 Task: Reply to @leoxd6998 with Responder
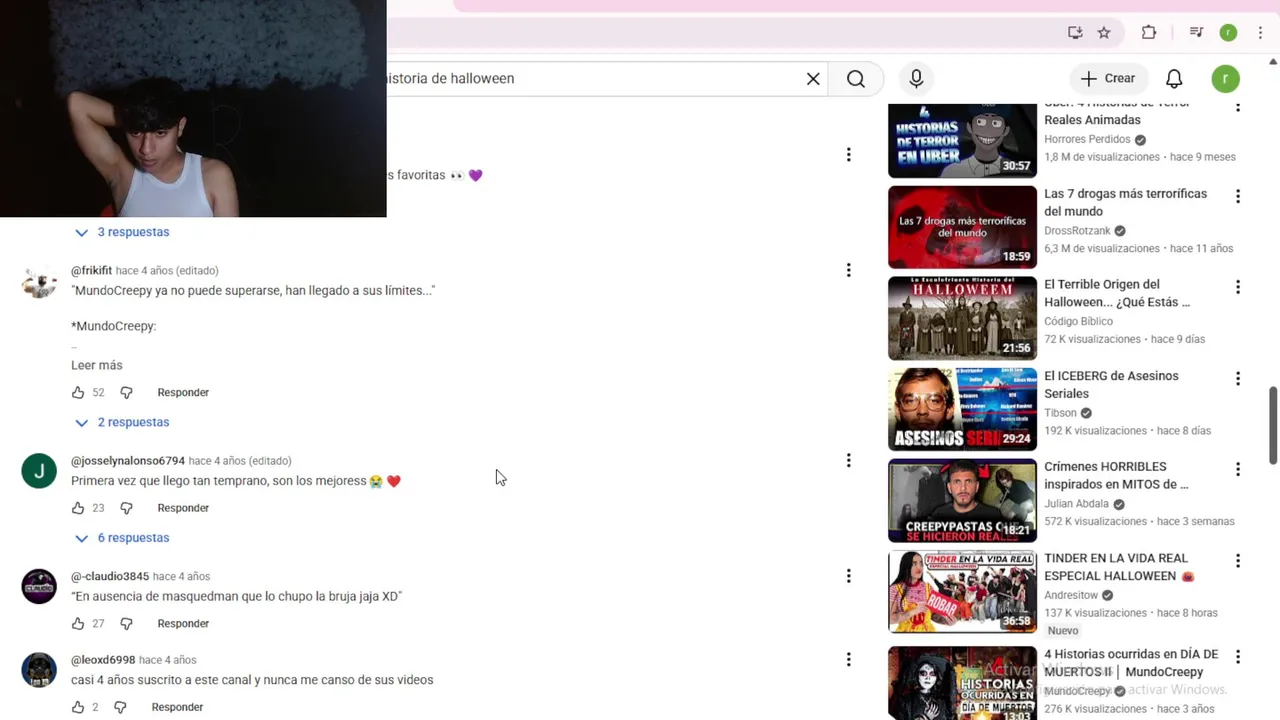(177, 707)
